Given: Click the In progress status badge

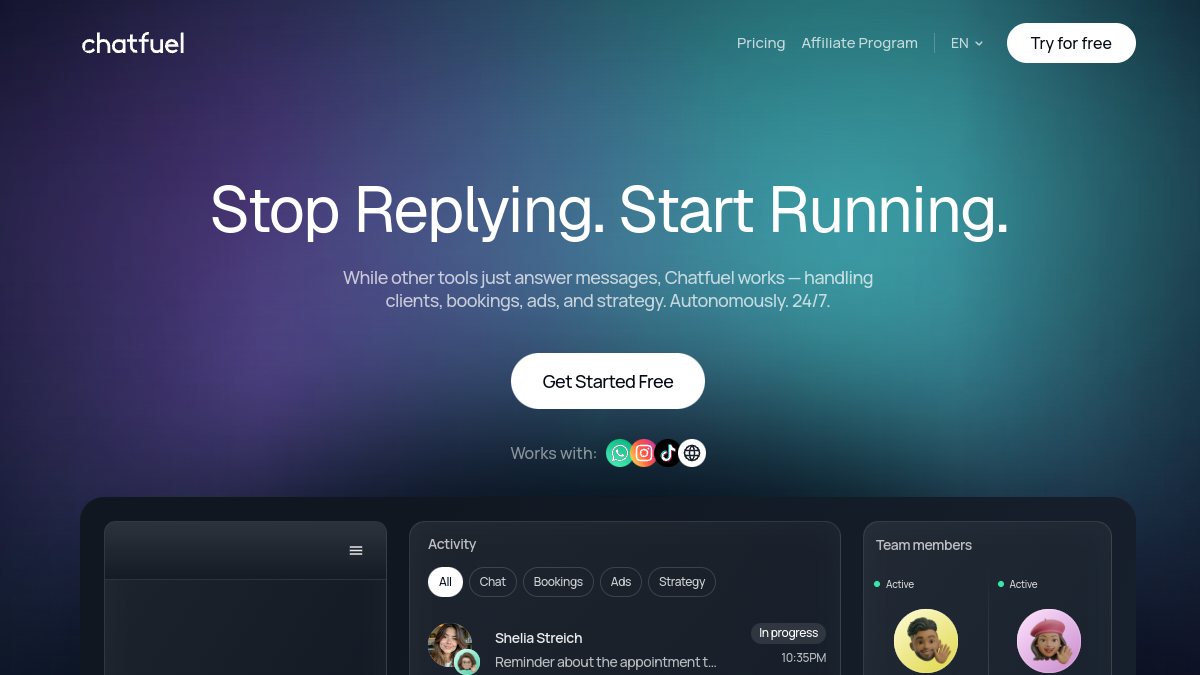Looking at the screenshot, I should [788, 633].
